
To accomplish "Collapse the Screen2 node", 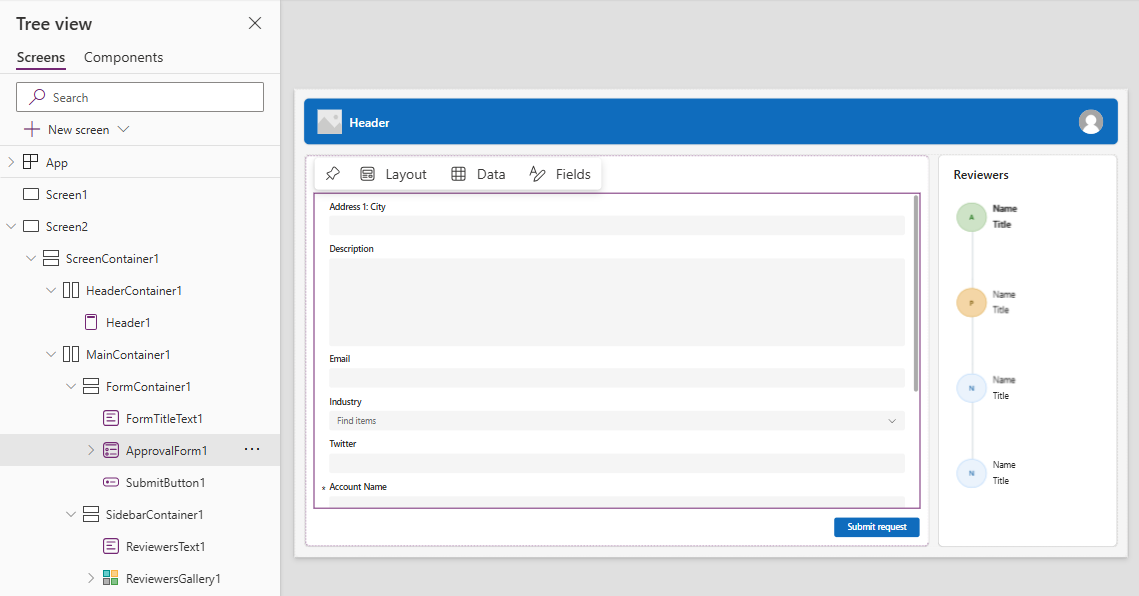I will point(11,226).
